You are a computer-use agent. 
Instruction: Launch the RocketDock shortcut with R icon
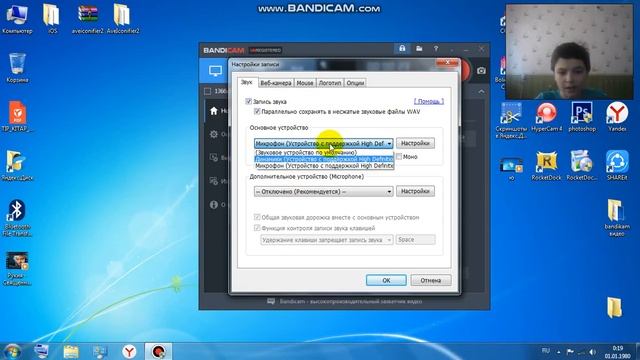(x=547, y=166)
